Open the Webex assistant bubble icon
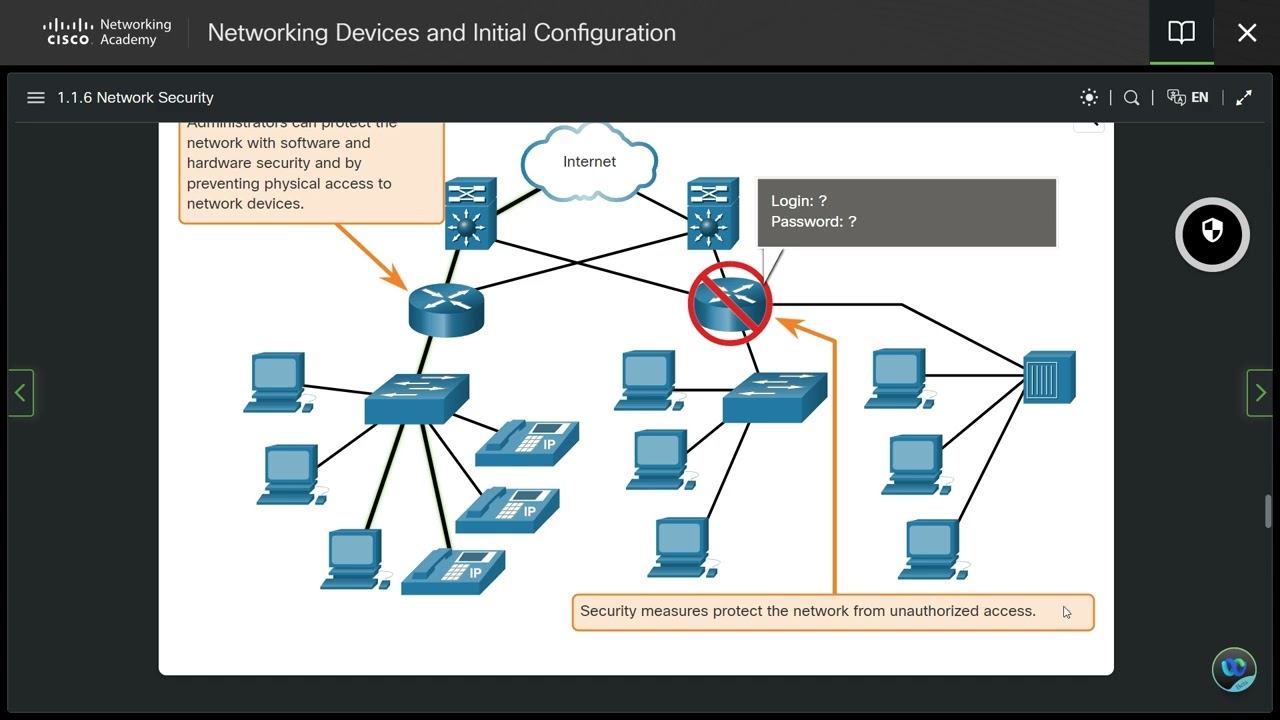The height and width of the screenshot is (720, 1280). pos(1234,669)
